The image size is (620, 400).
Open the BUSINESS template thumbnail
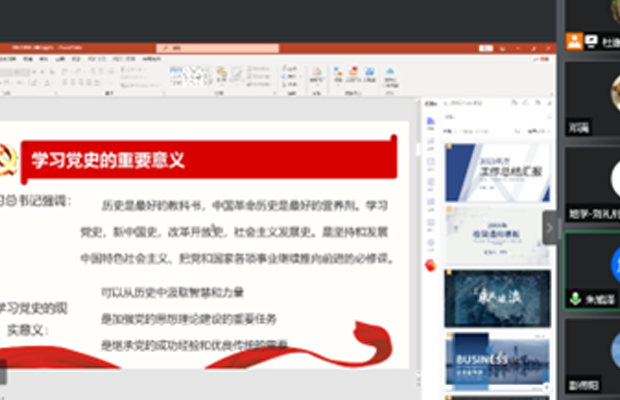[x=497, y=360]
